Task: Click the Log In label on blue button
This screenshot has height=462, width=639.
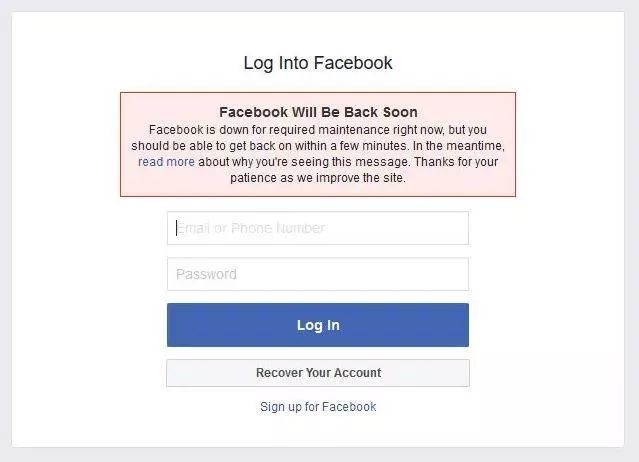Action: coord(318,325)
